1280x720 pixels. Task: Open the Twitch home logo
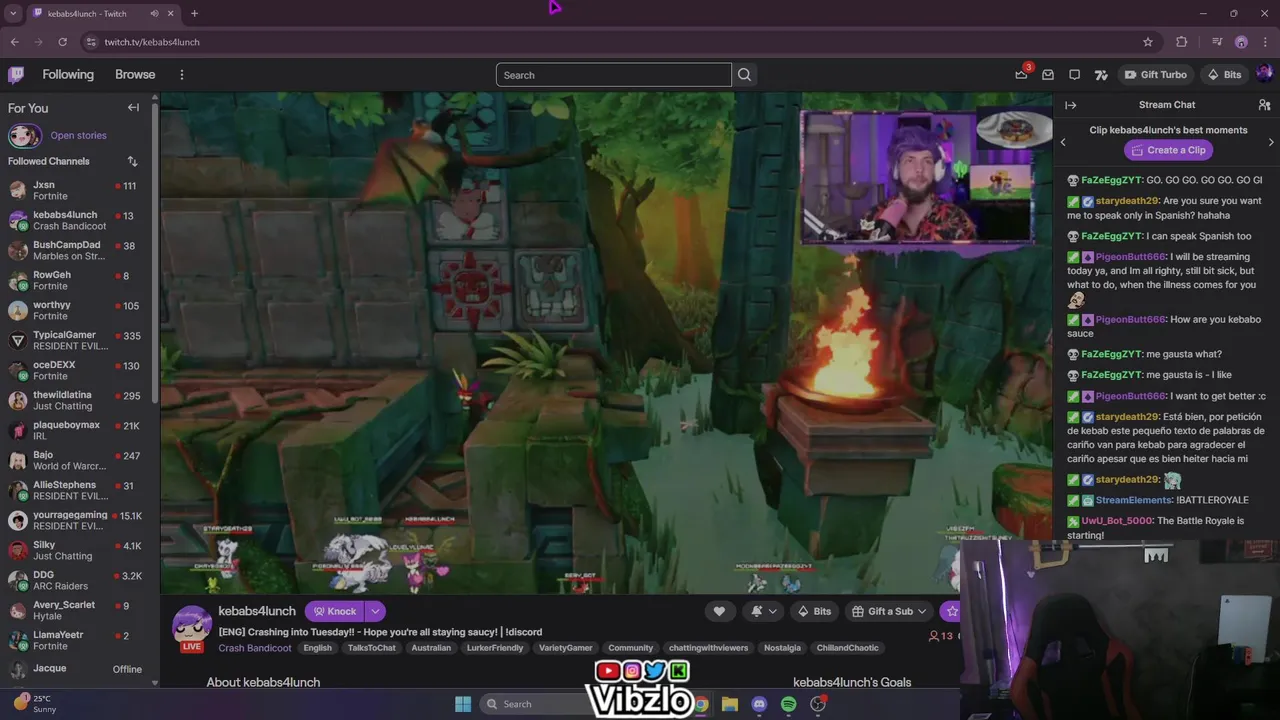click(16, 75)
